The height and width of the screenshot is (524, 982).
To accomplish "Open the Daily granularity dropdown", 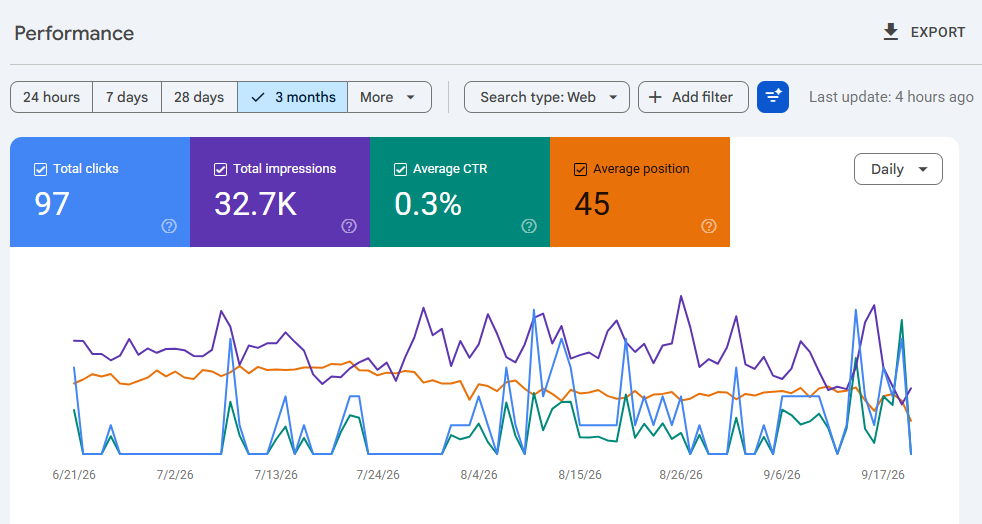I will point(898,169).
